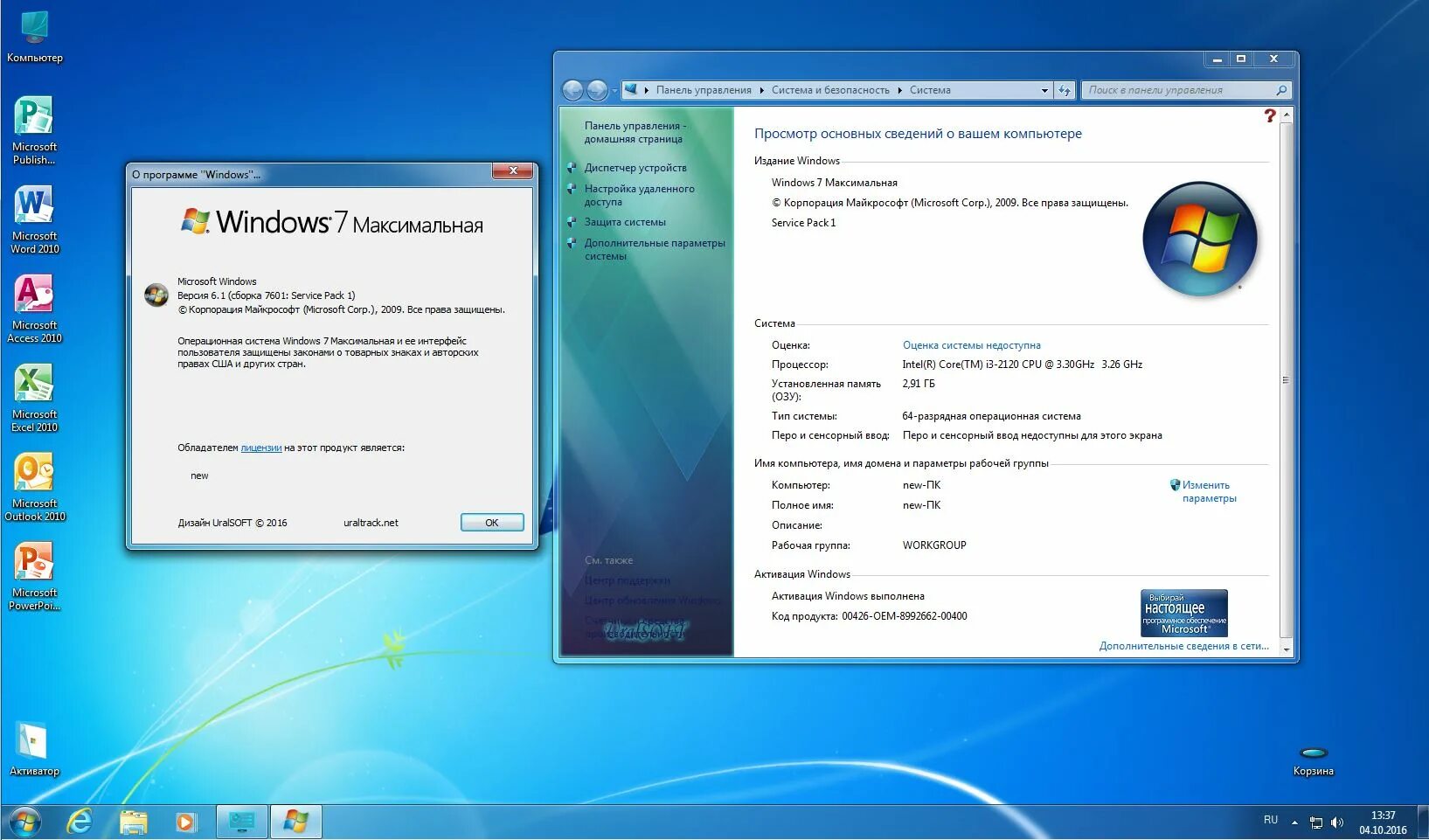Viewport: 1429px width, 840px height.
Task: Open Windows Explorer folder on taskbar
Action: [x=134, y=823]
